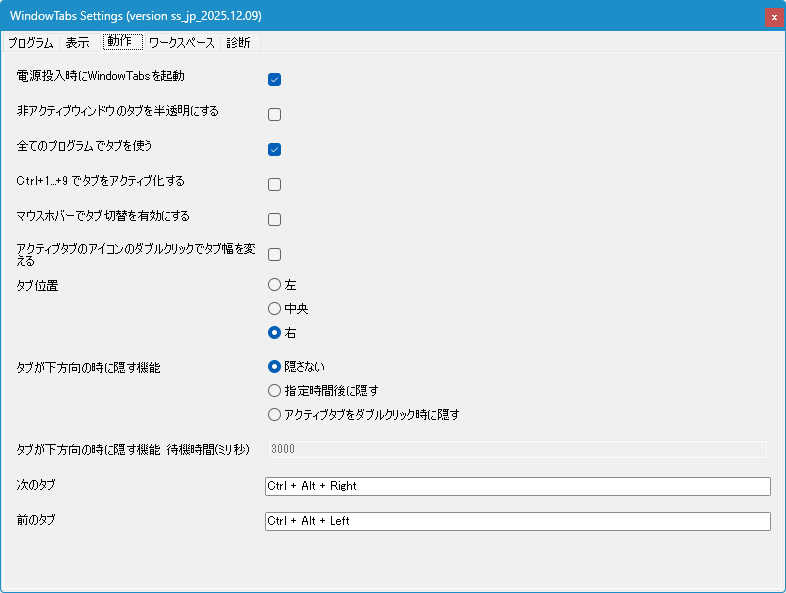
Task: Close the WindowTabs Settings window
Action: coord(774,17)
